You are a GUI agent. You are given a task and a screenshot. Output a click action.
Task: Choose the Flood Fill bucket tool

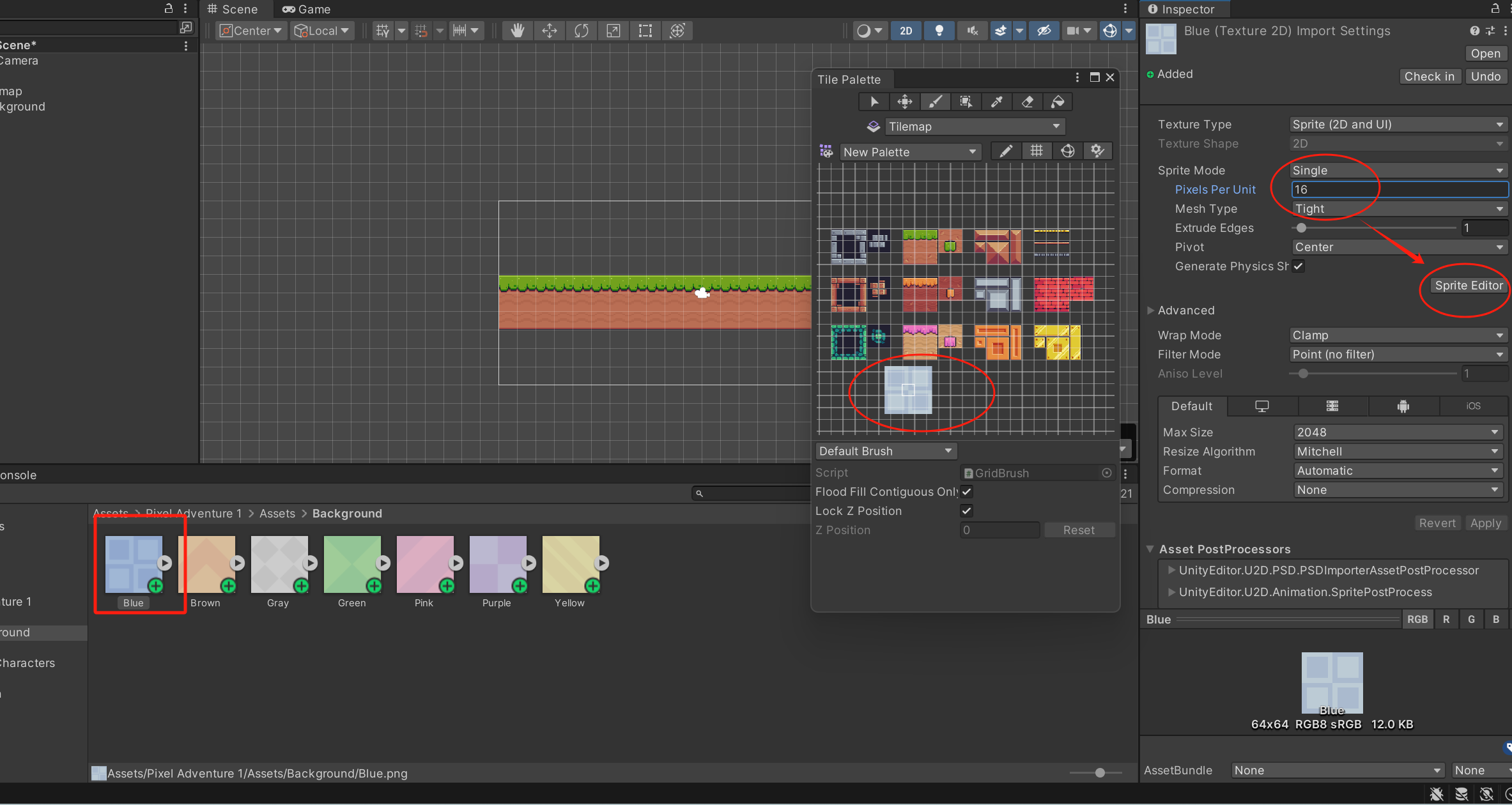pyautogui.click(x=1058, y=102)
